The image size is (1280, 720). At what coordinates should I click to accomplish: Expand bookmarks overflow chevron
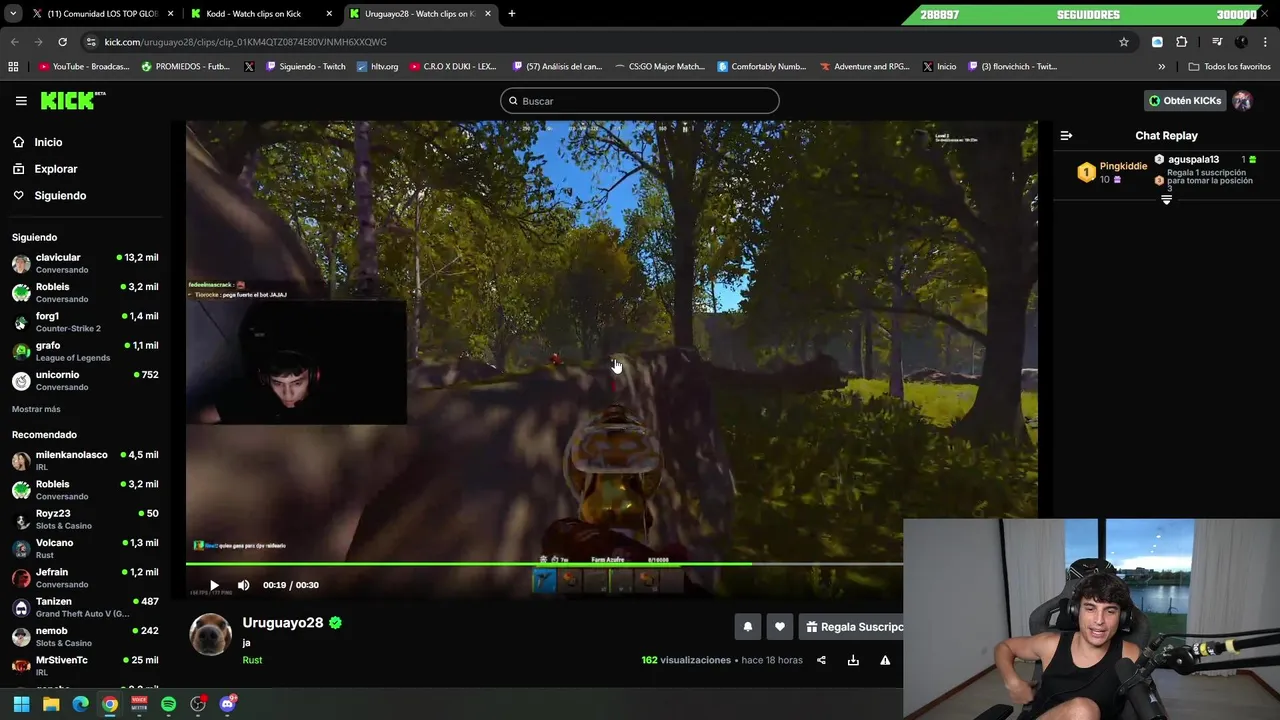[x=1161, y=67]
